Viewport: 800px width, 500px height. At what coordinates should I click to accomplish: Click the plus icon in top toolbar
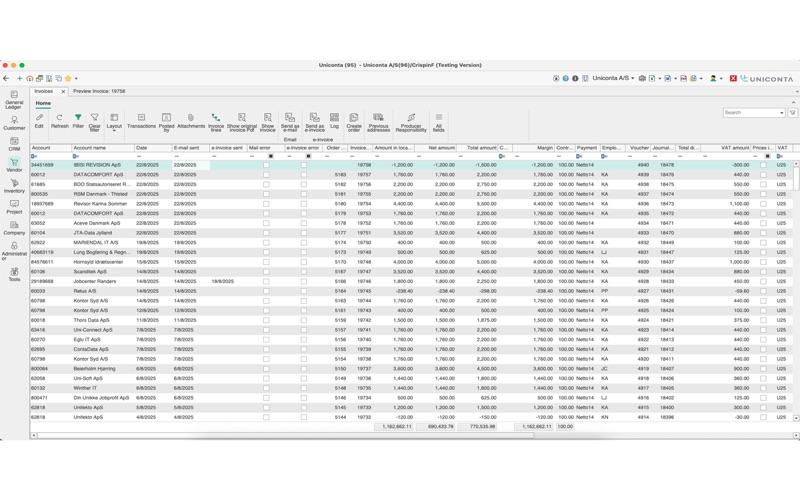19,79
